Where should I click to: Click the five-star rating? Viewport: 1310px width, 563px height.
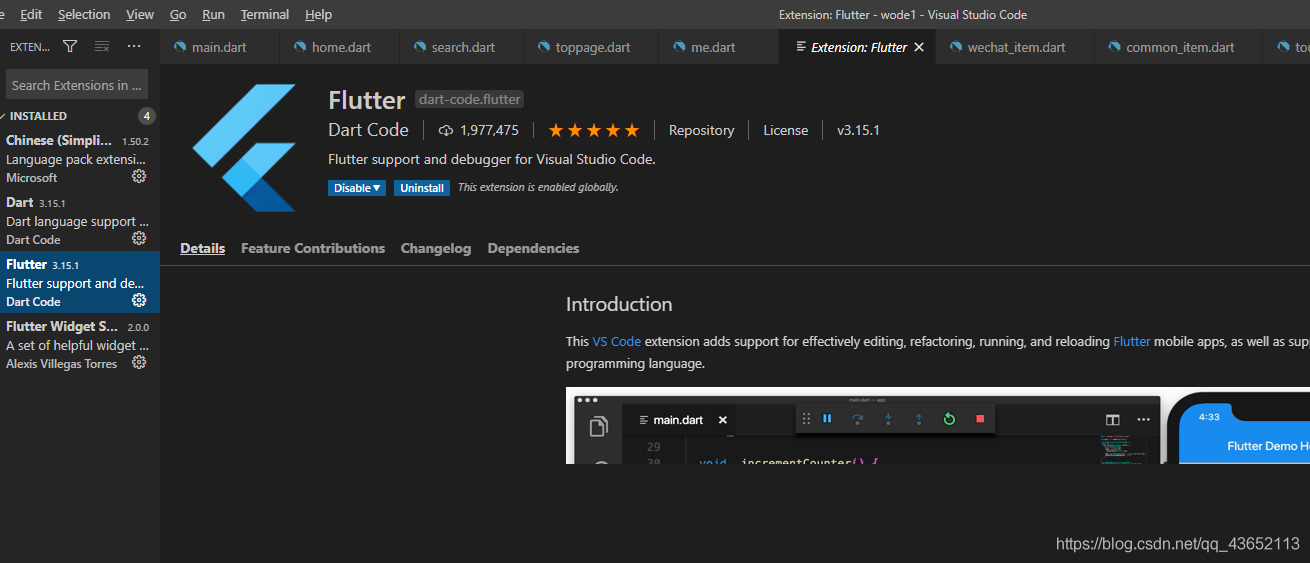point(593,130)
